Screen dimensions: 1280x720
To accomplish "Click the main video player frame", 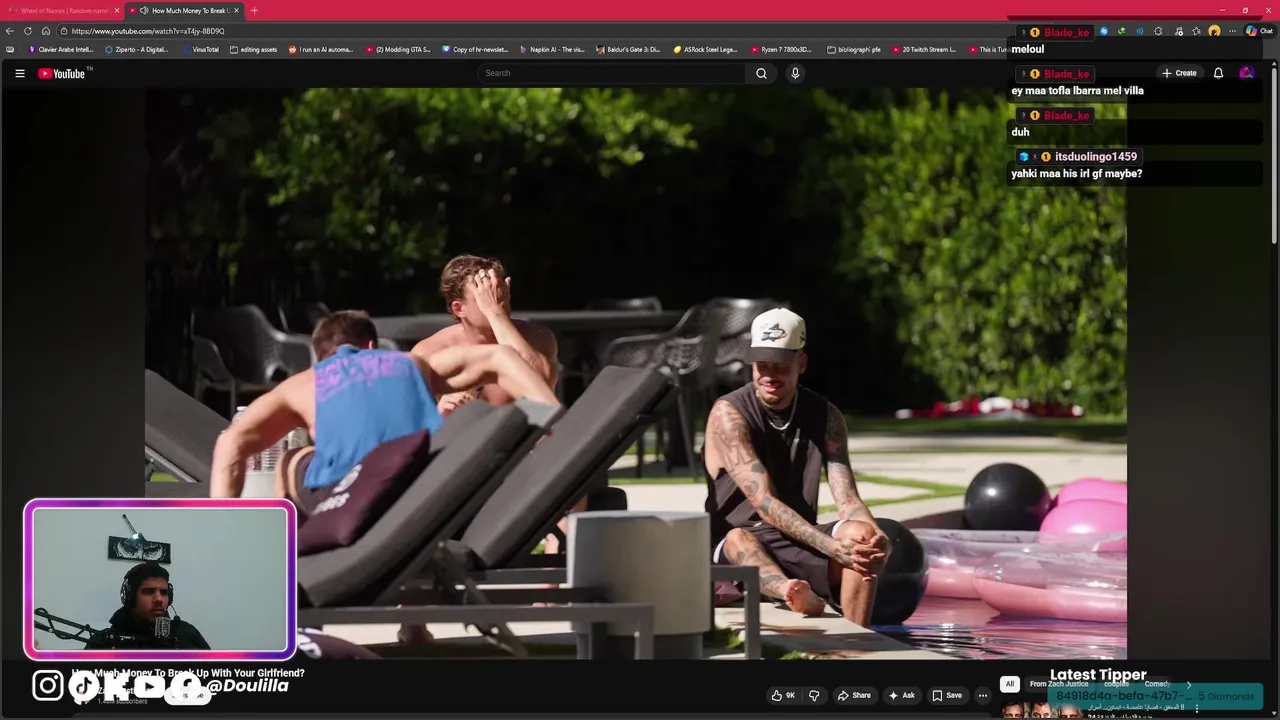I will pyautogui.click(x=636, y=373).
